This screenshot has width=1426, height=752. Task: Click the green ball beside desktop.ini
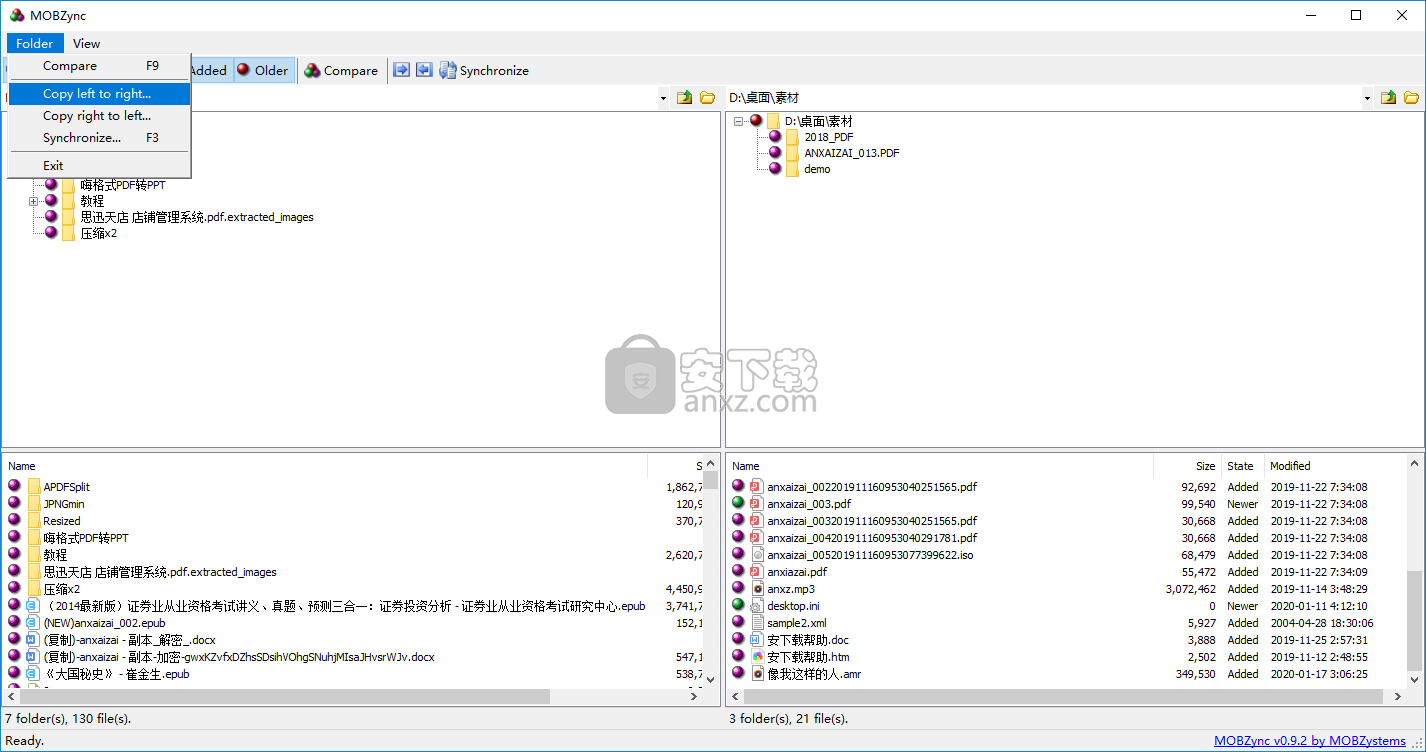[x=738, y=605]
